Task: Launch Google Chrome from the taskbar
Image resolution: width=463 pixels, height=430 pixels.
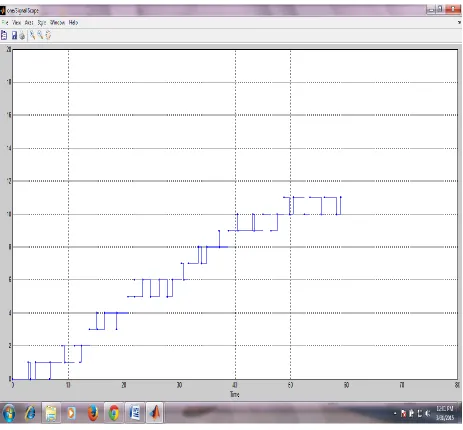Action: click(114, 413)
